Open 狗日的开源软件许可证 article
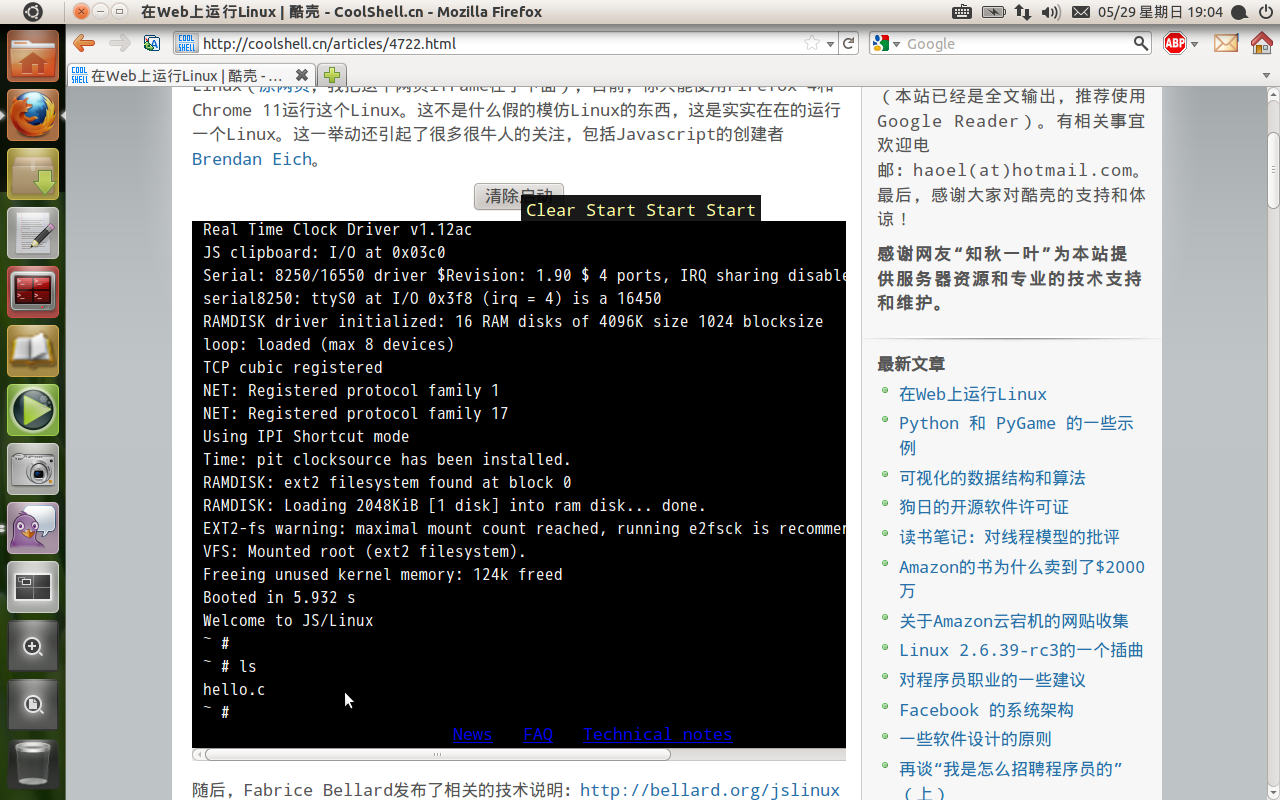Image resolution: width=1280 pixels, height=800 pixels. [x=984, y=507]
